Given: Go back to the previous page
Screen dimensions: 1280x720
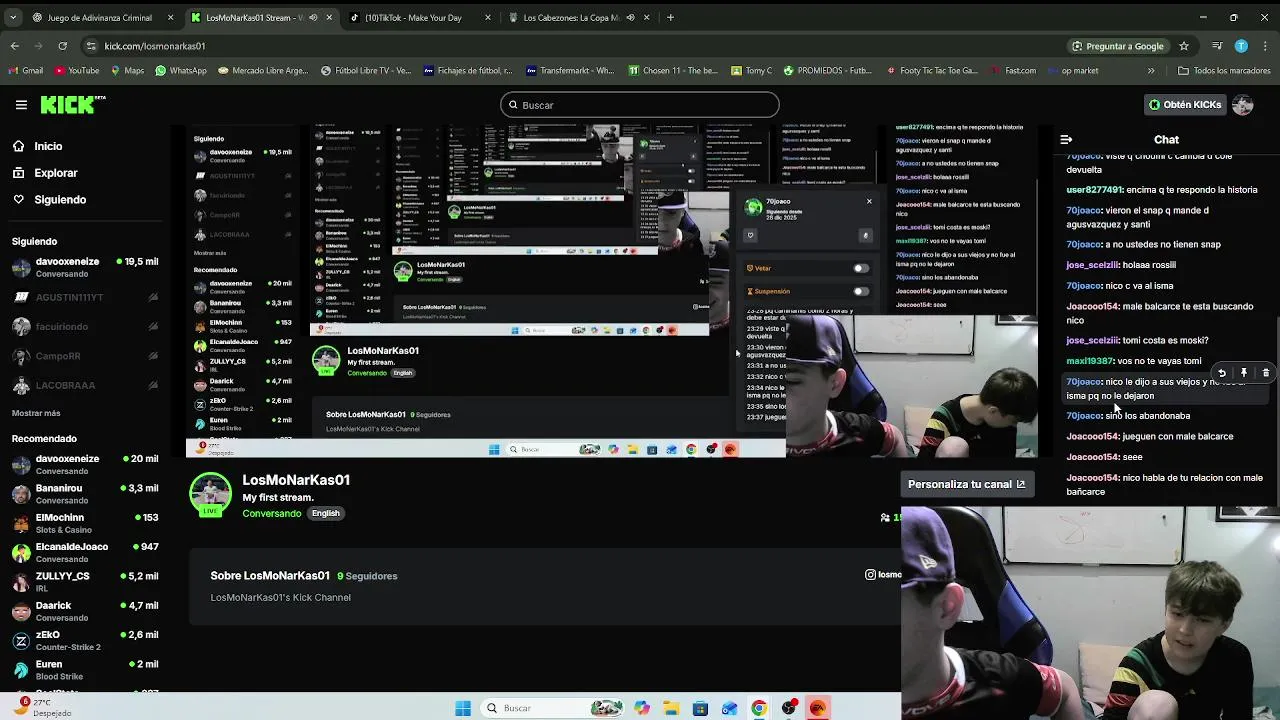Looking at the screenshot, I should [14, 46].
